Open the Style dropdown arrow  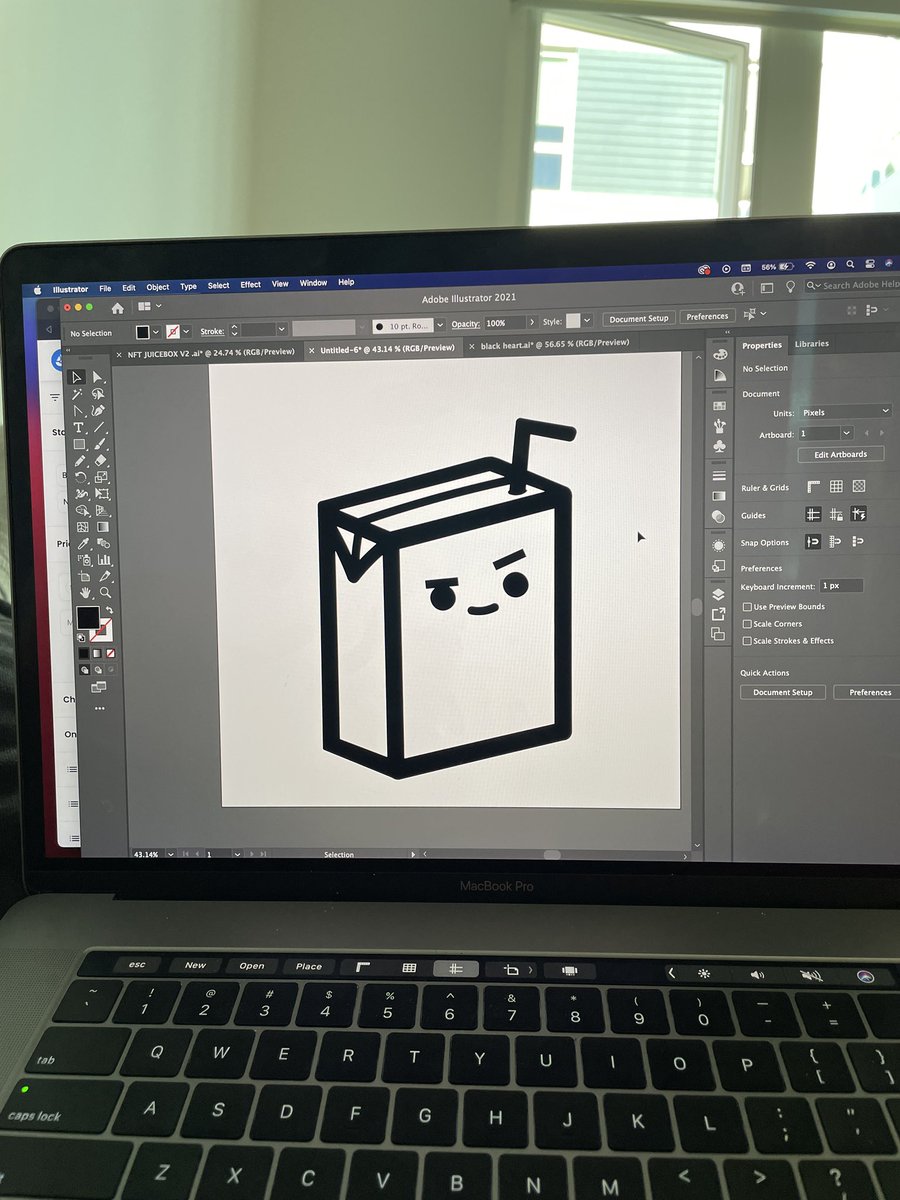(x=587, y=321)
